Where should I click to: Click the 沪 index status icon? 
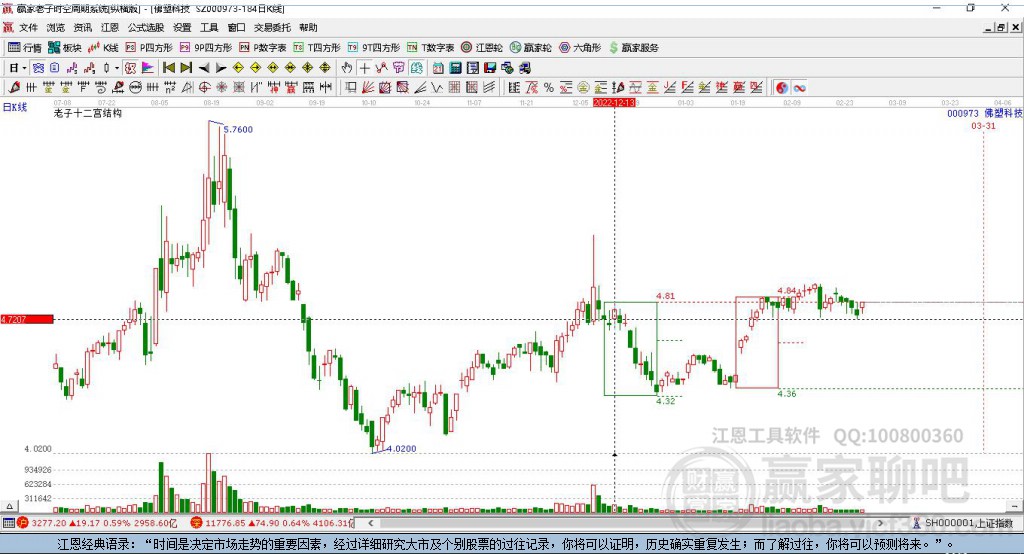click(x=23, y=523)
